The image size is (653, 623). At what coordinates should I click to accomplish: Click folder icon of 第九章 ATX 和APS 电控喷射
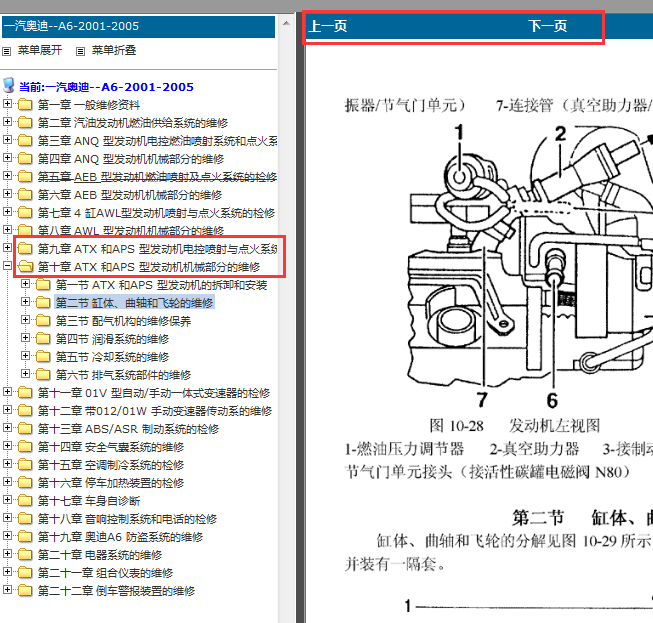25,249
